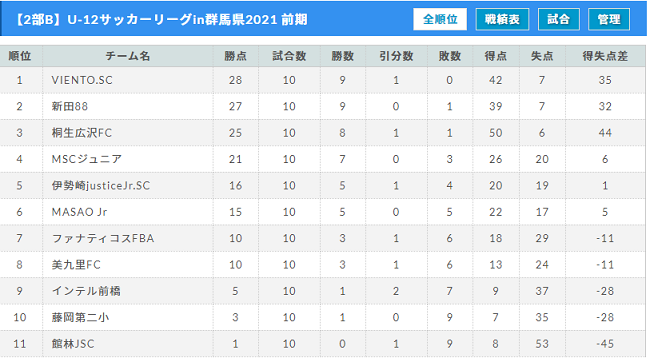Select the 美九里FC team name
Image resolution: width=650 pixels, height=362 pixels.
pos(76,265)
